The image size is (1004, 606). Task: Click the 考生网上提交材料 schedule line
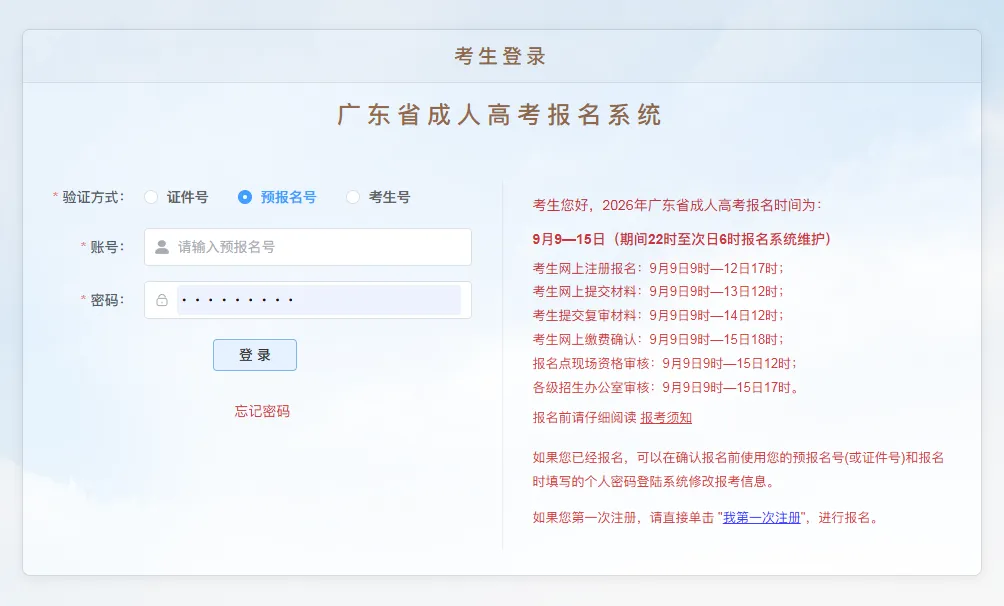pyautogui.click(x=658, y=292)
